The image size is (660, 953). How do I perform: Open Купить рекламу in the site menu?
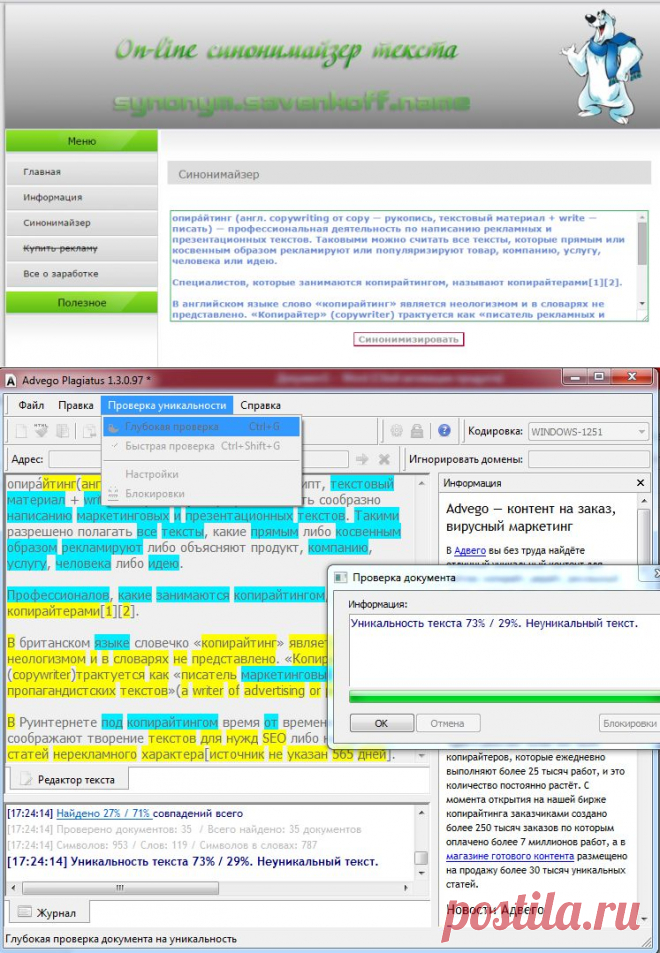click(81, 248)
